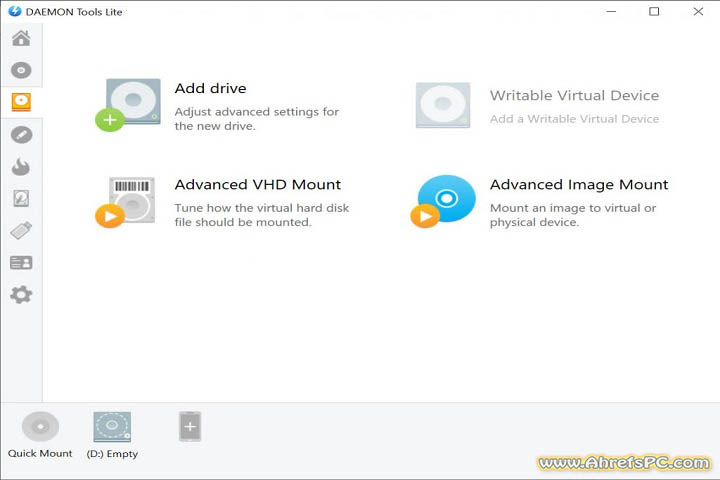The height and width of the screenshot is (480, 720).
Task: Maximize the DAEMON Tools Lite window
Action: (654, 11)
